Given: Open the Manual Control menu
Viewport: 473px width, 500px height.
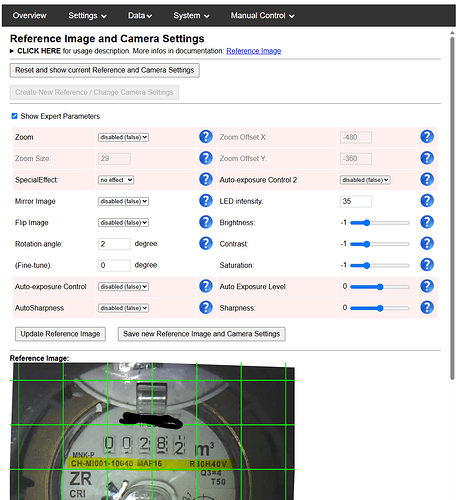Looking at the screenshot, I should pyautogui.click(x=263, y=16).
